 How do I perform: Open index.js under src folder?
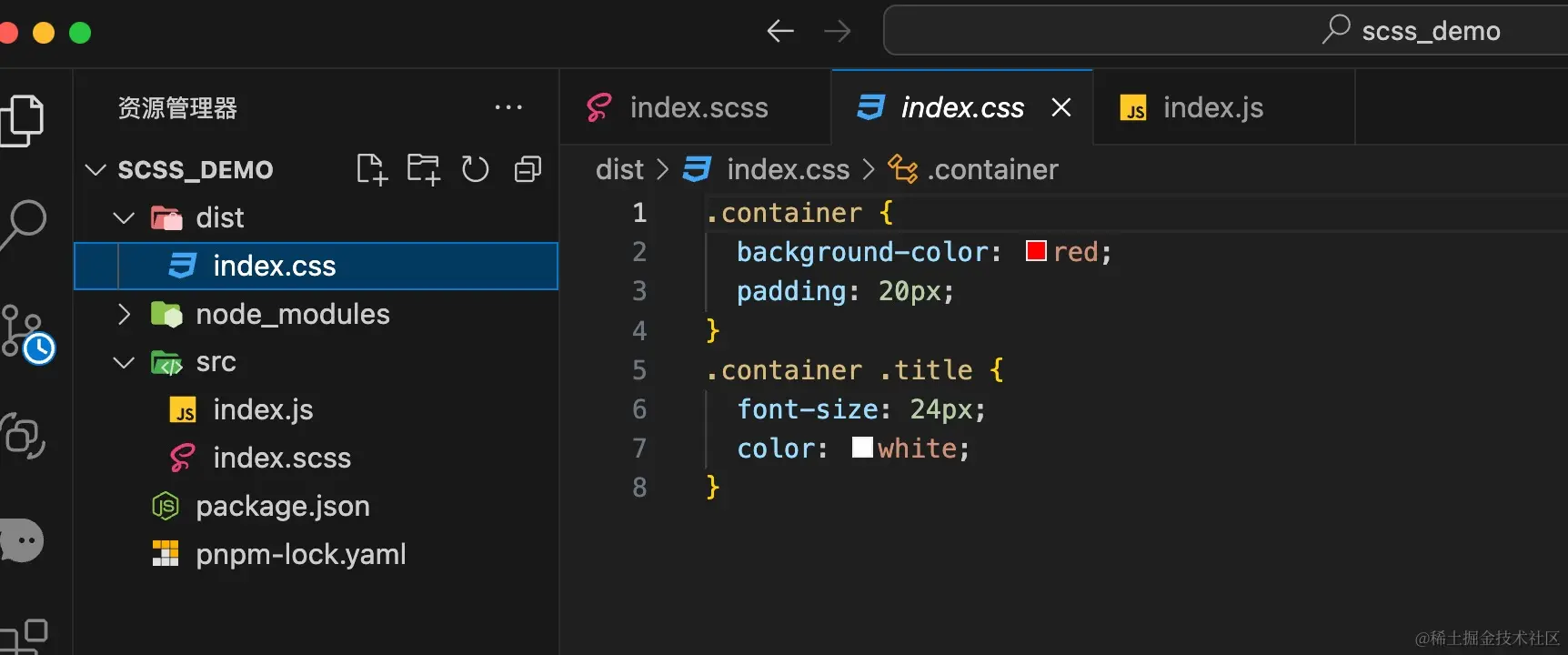click(316, 409)
